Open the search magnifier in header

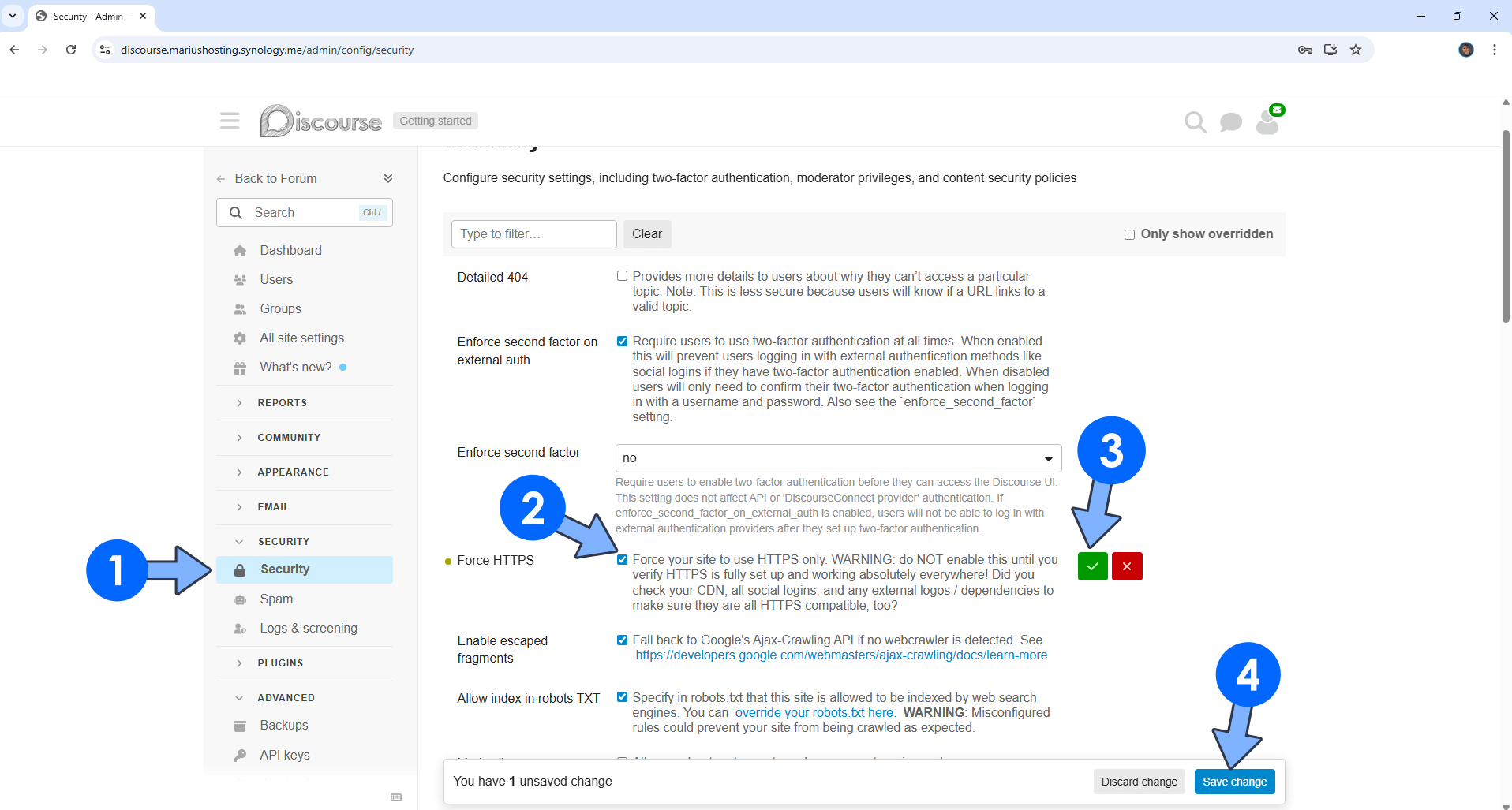(x=1195, y=122)
